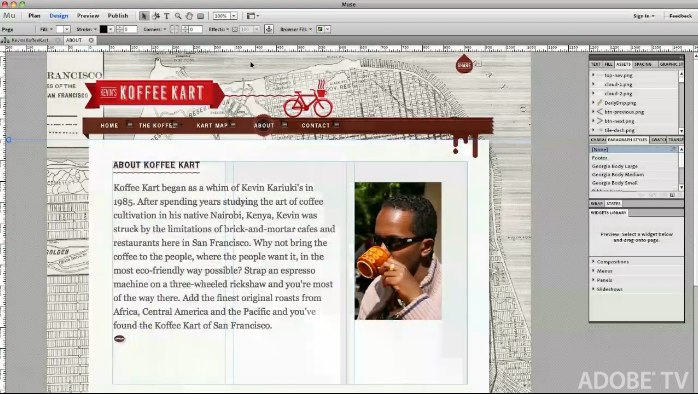Open the Feedback link
This screenshot has width=698, height=394.
(x=680, y=16)
